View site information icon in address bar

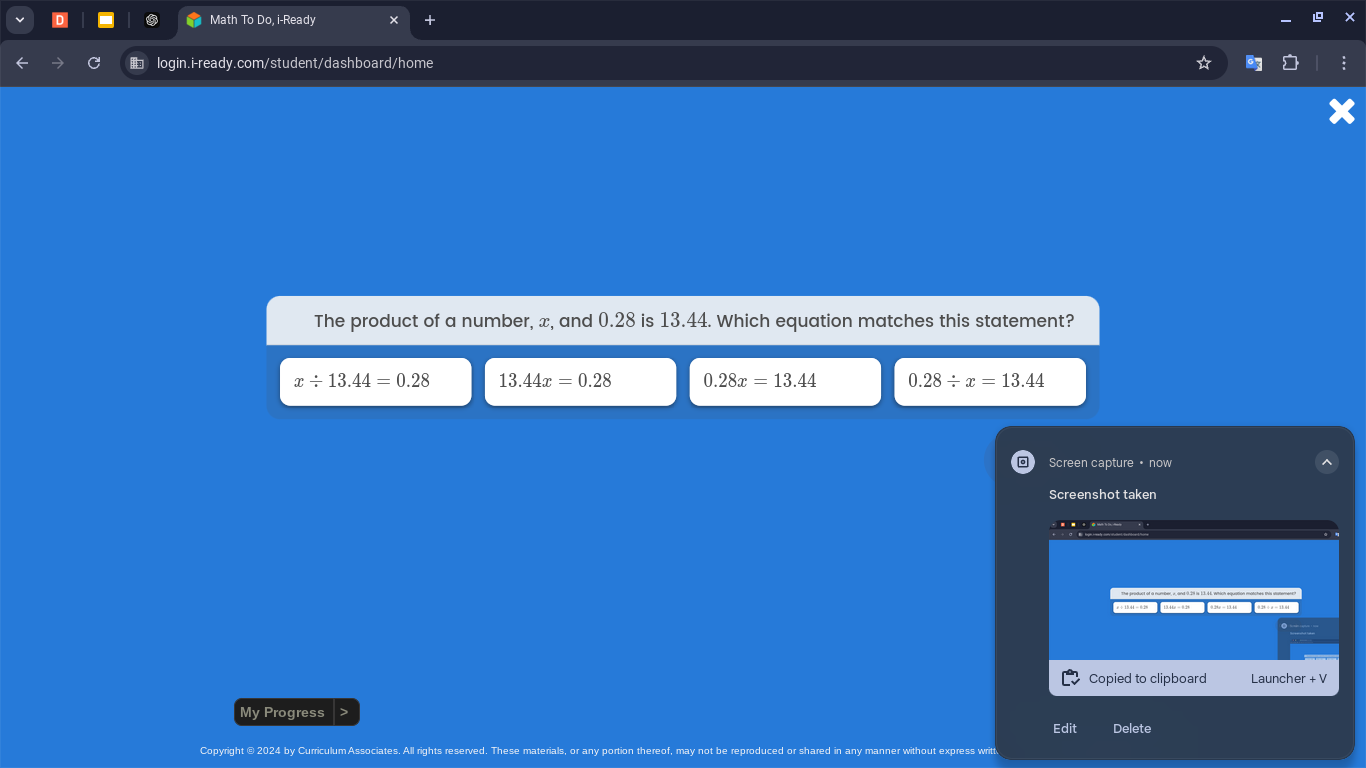(138, 63)
